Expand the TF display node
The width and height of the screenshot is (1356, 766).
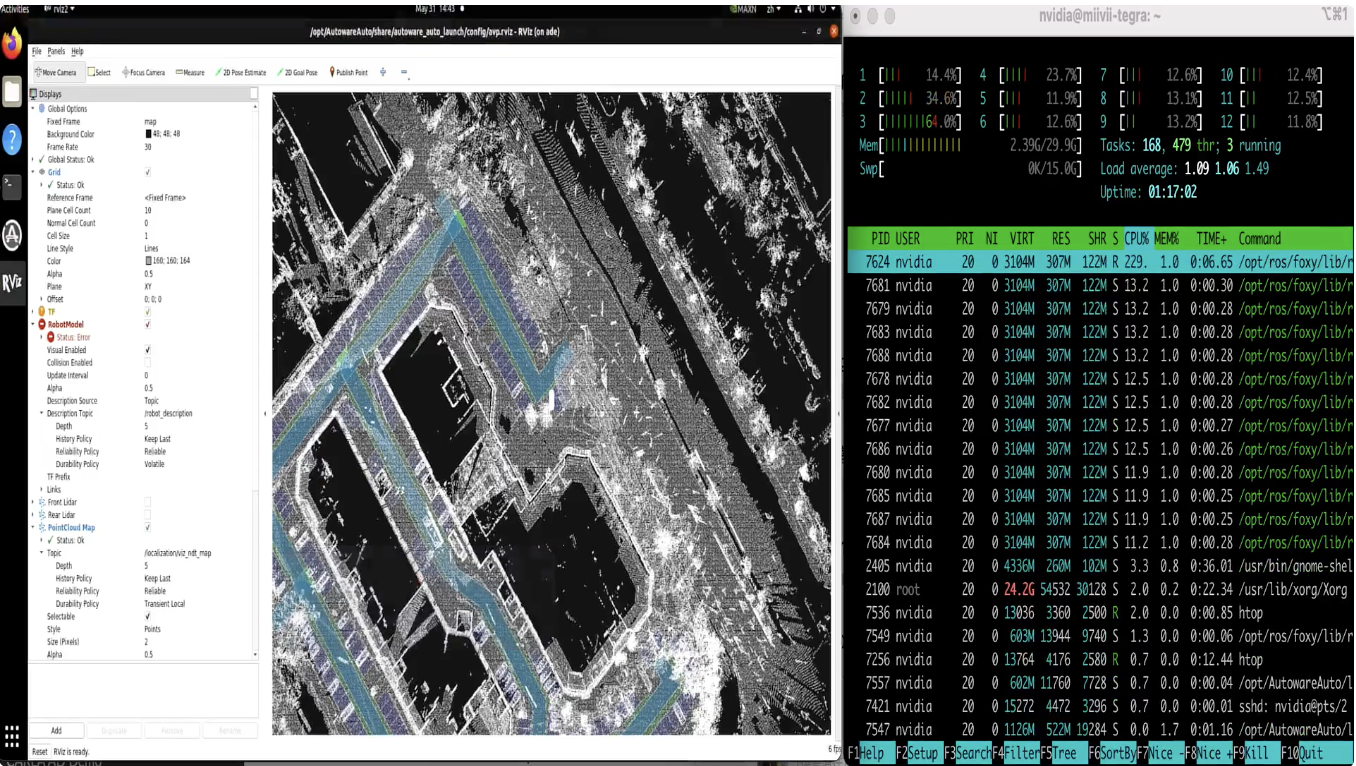tap(33, 312)
